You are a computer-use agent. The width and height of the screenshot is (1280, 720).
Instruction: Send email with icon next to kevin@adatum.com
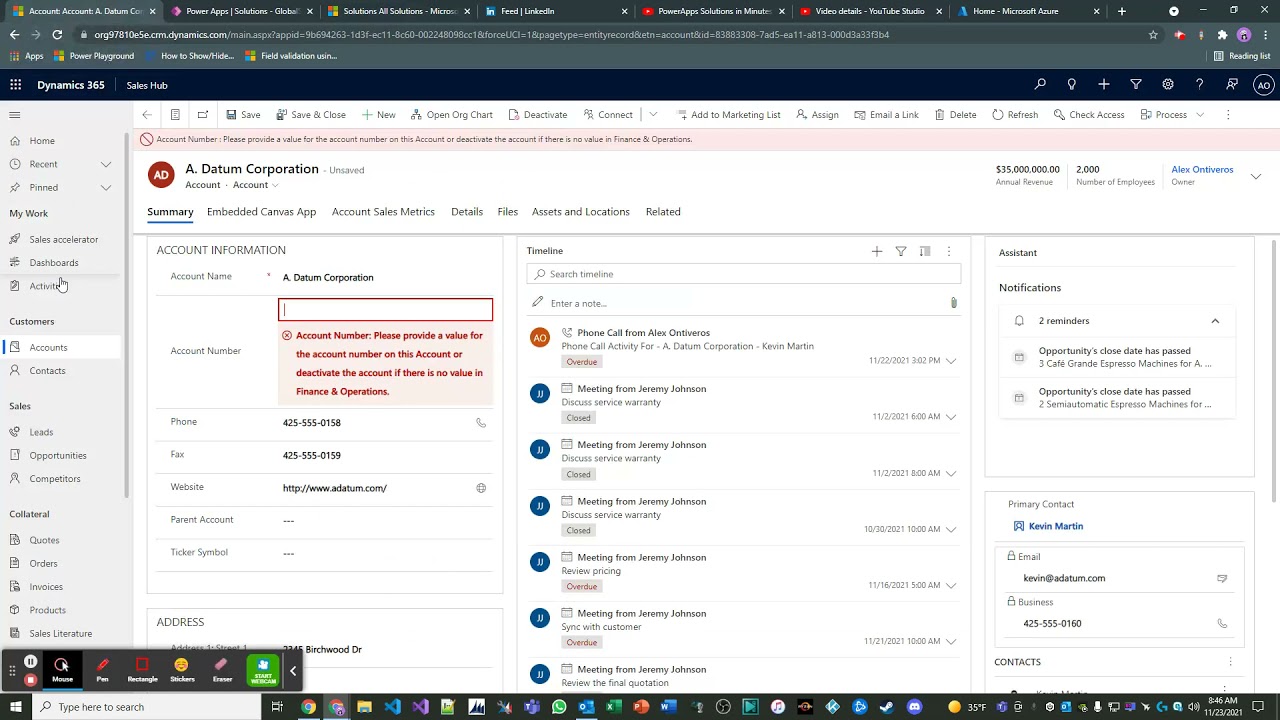(1222, 578)
